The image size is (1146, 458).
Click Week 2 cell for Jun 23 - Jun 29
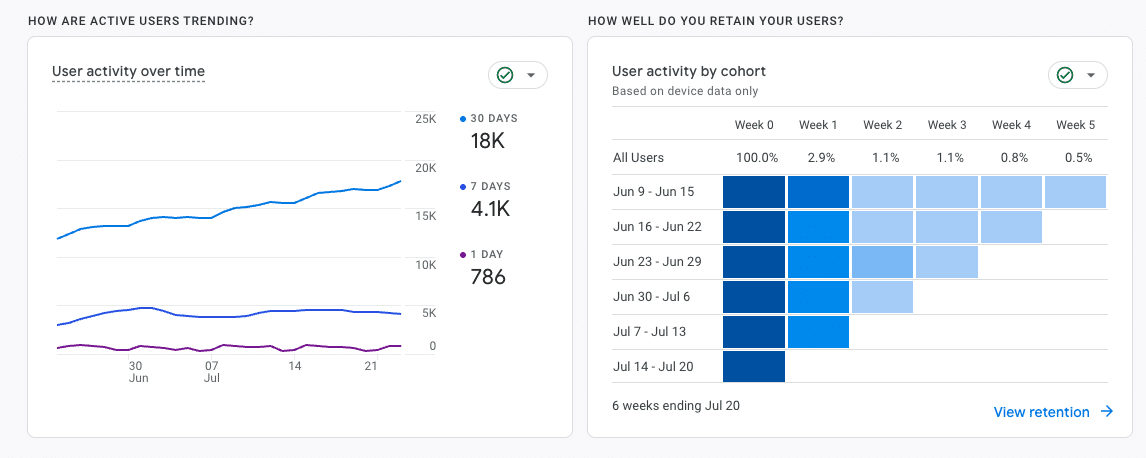coord(882,262)
